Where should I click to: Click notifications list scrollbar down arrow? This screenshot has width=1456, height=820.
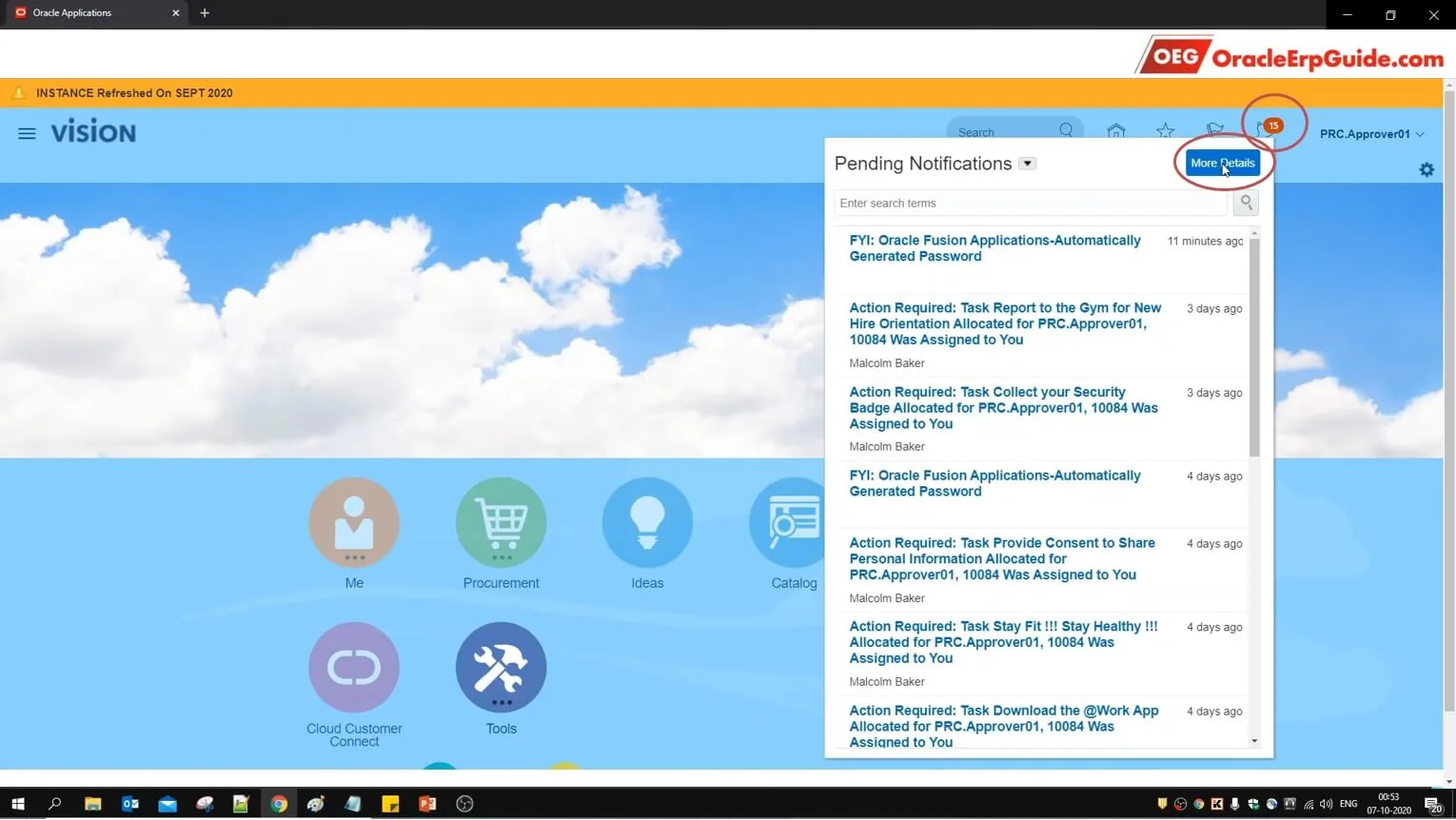pyautogui.click(x=1254, y=741)
